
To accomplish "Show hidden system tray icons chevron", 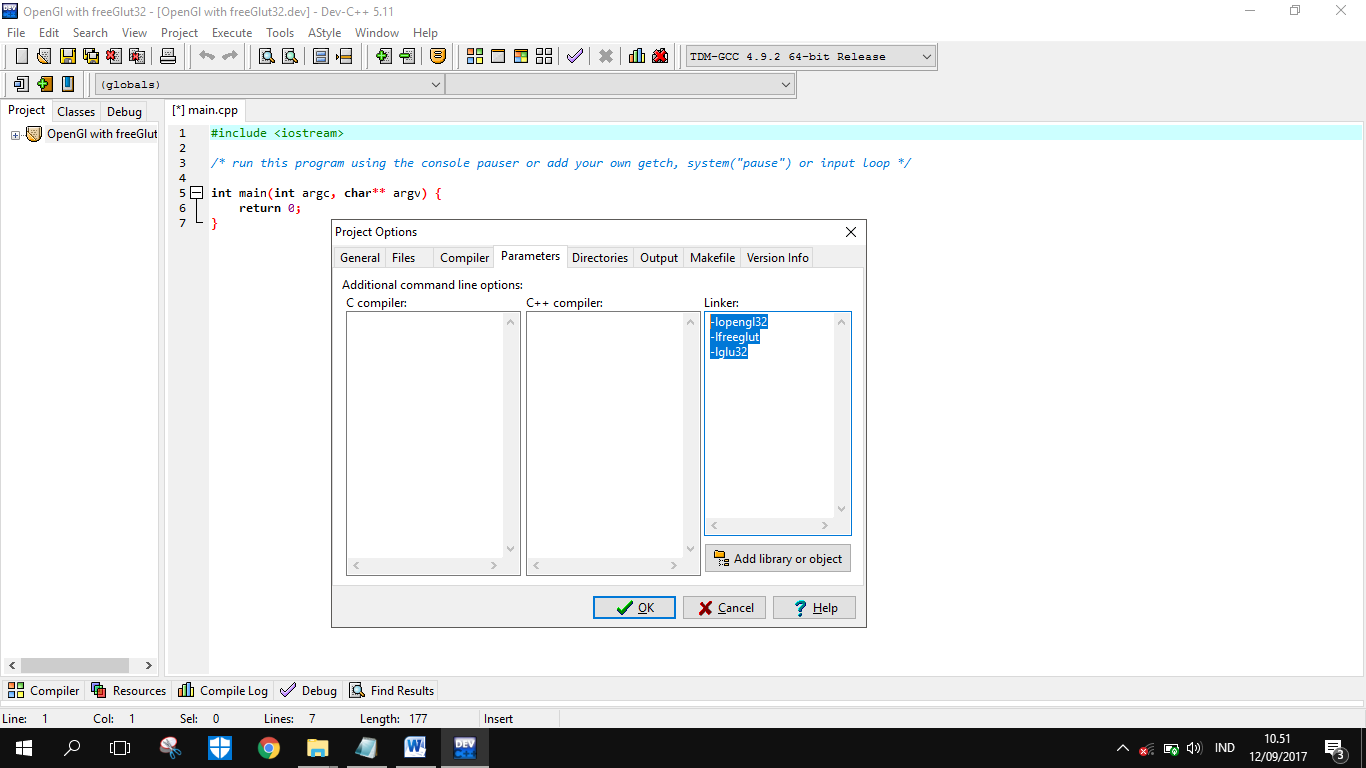I will tap(1122, 748).
